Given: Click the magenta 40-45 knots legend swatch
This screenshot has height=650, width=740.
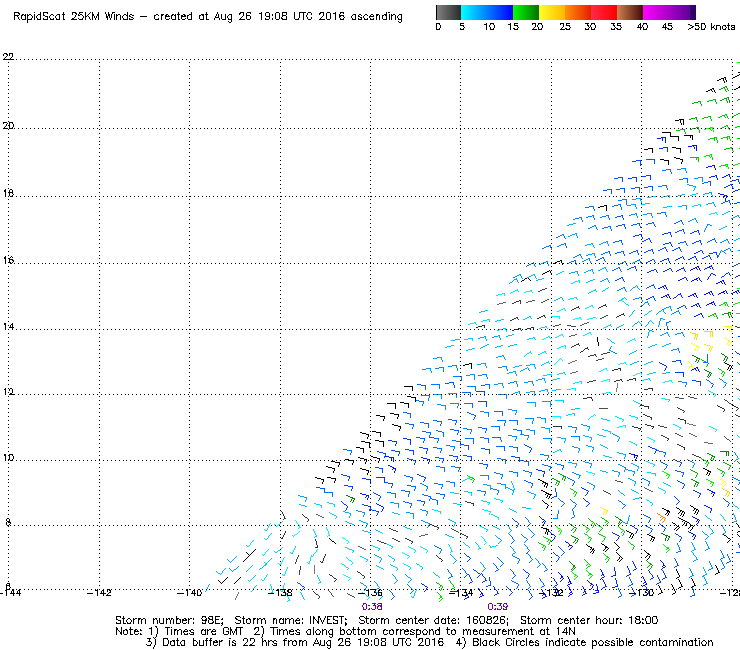Looking at the screenshot, I should [x=656, y=12].
